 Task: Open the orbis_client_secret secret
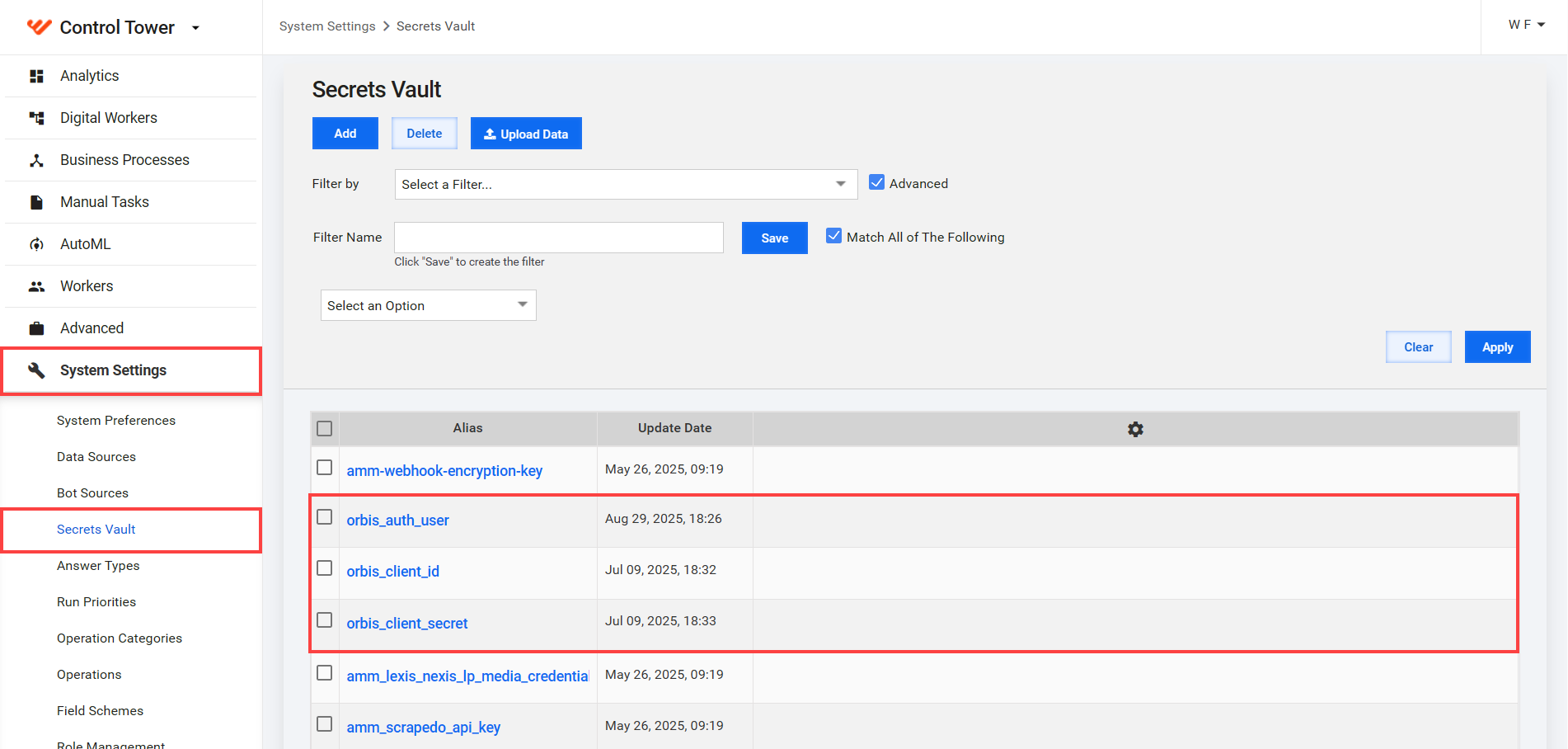pos(407,624)
